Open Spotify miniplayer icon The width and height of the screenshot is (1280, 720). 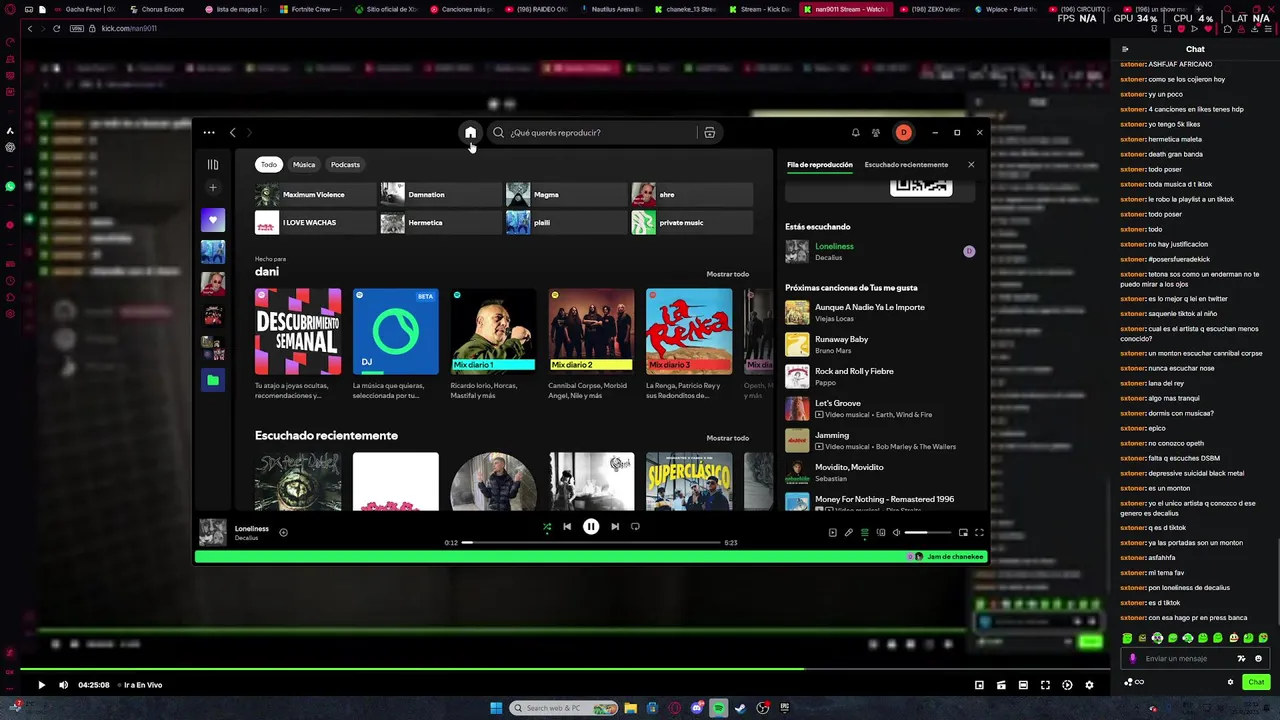coord(963,532)
